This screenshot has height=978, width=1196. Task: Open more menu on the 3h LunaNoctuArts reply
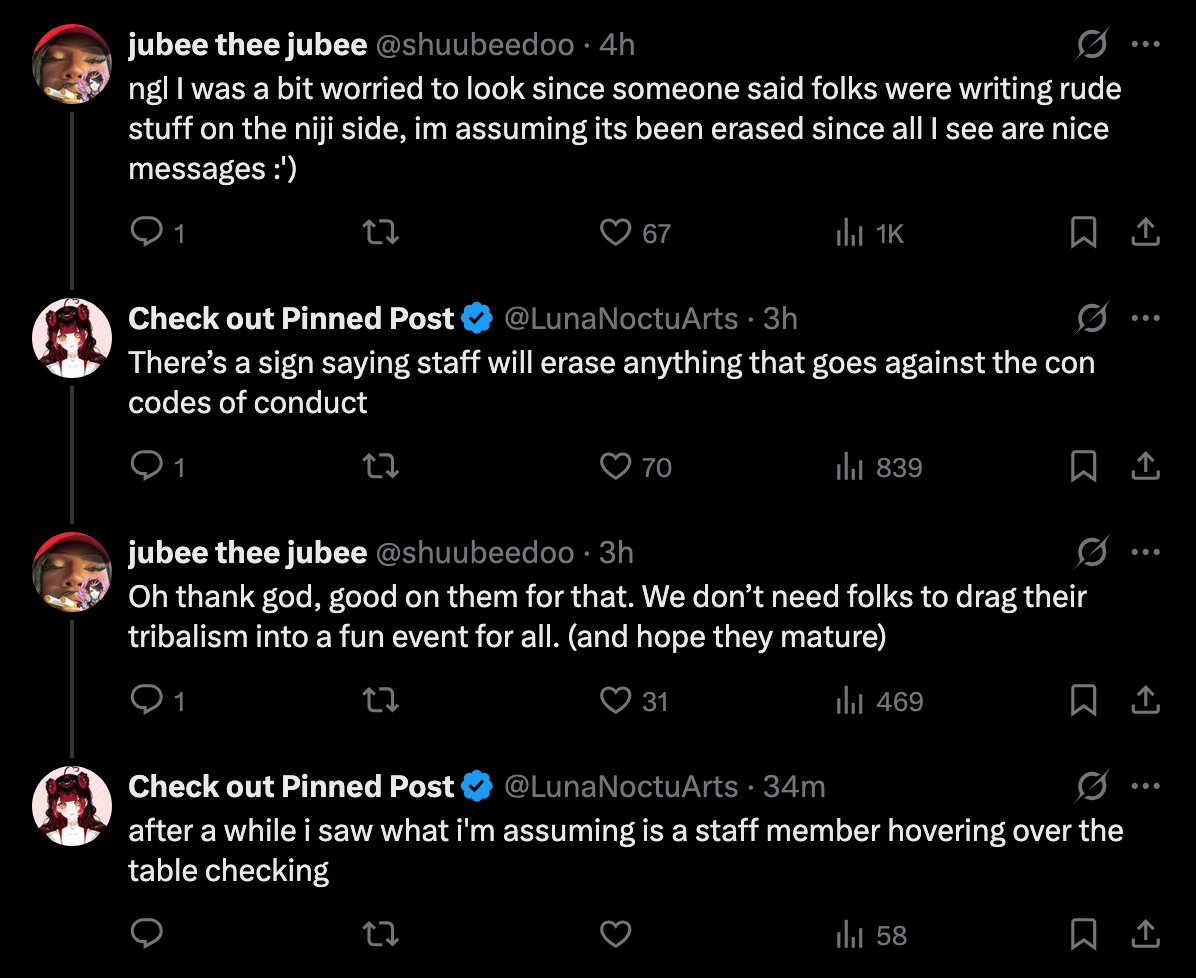(1145, 318)
